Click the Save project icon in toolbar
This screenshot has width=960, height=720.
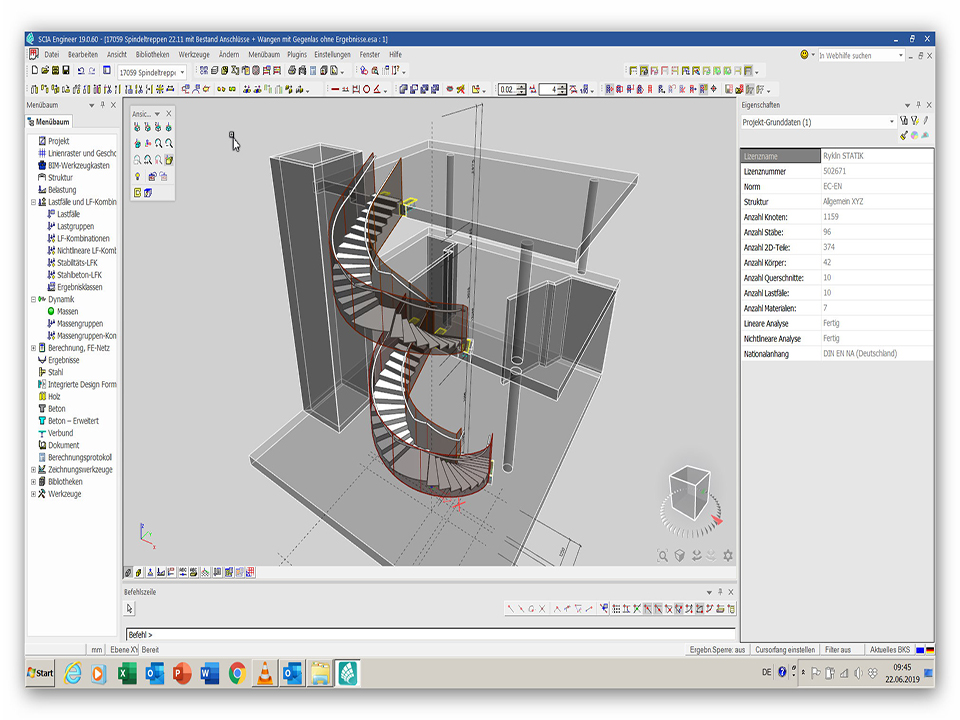tap(66, 71)
